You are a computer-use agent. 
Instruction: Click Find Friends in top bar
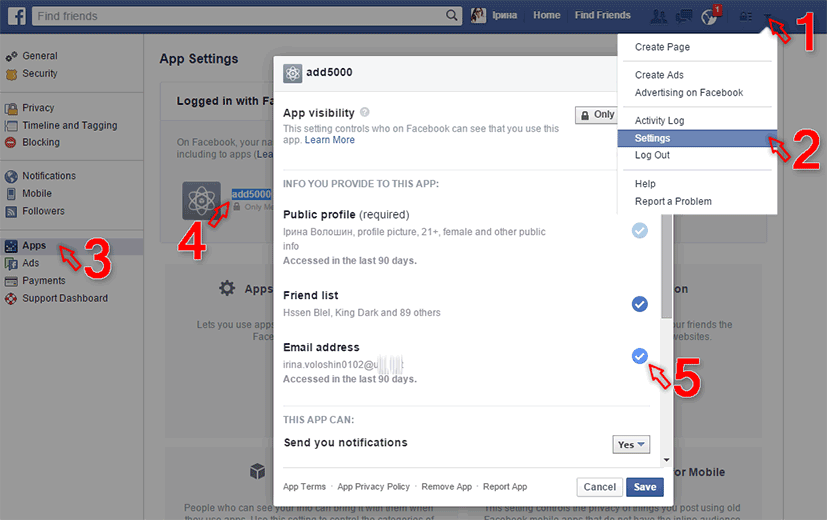tap(602, 15)
